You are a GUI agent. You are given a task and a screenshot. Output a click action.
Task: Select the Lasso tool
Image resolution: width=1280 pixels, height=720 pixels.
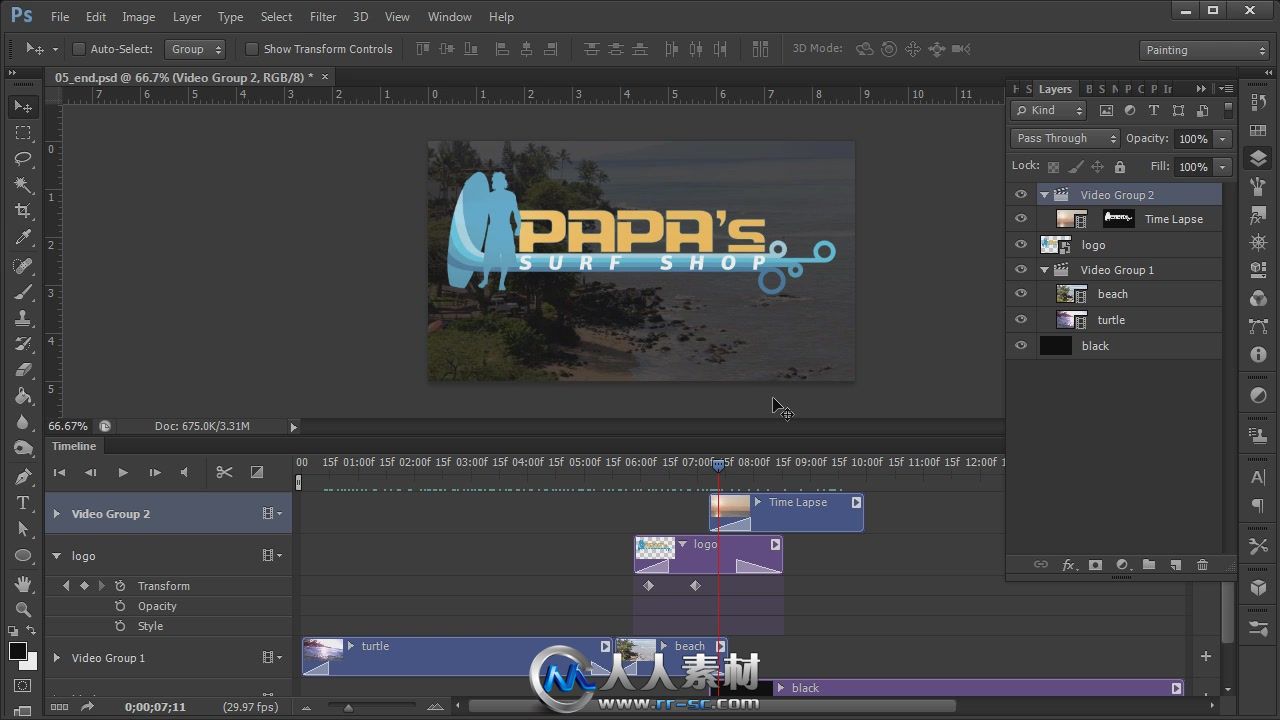point(23,158)
